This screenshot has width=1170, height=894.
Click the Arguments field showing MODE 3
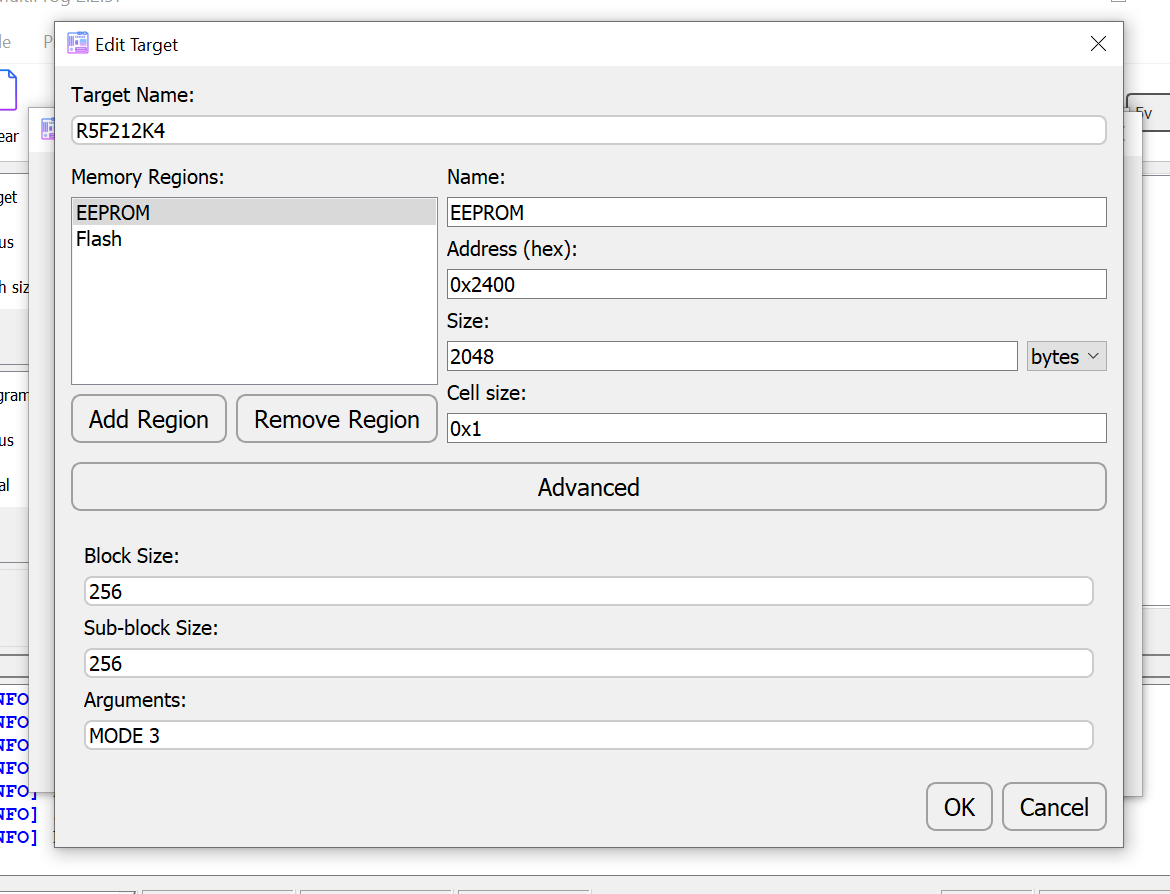pos(588,735)
